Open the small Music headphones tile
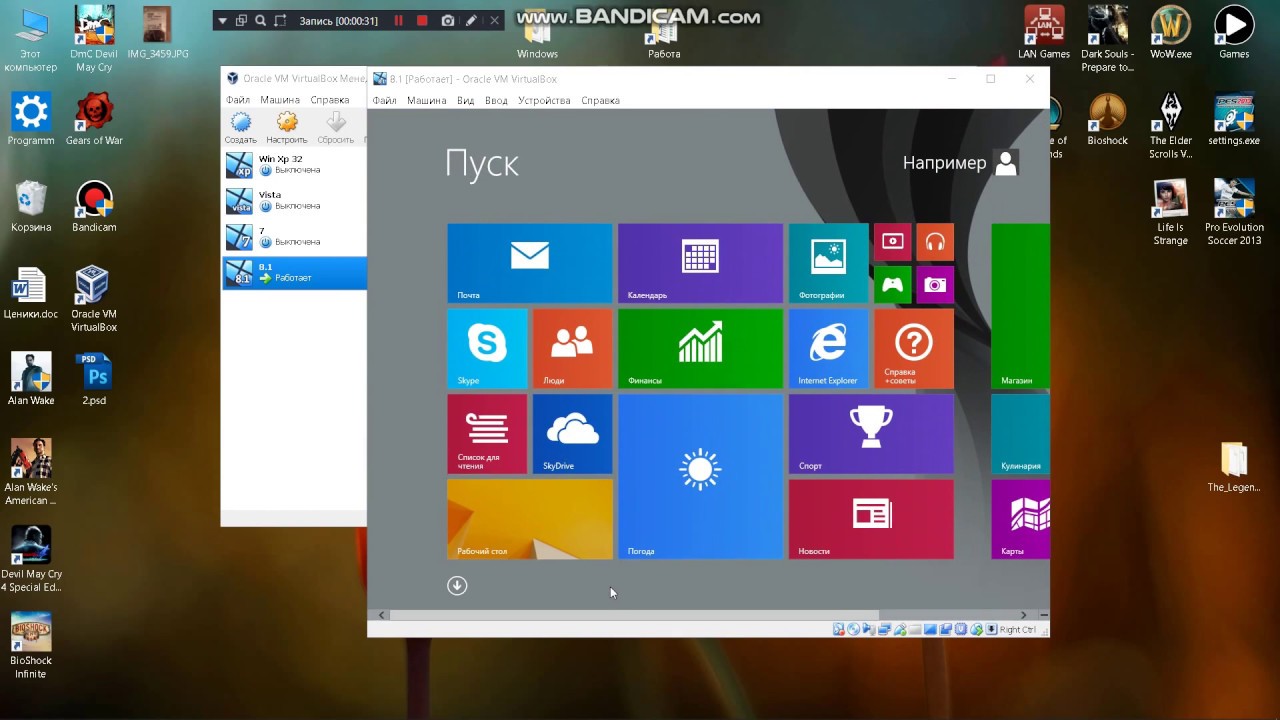The height and width of the screenshot is (720, 1280). click(935, 242)
